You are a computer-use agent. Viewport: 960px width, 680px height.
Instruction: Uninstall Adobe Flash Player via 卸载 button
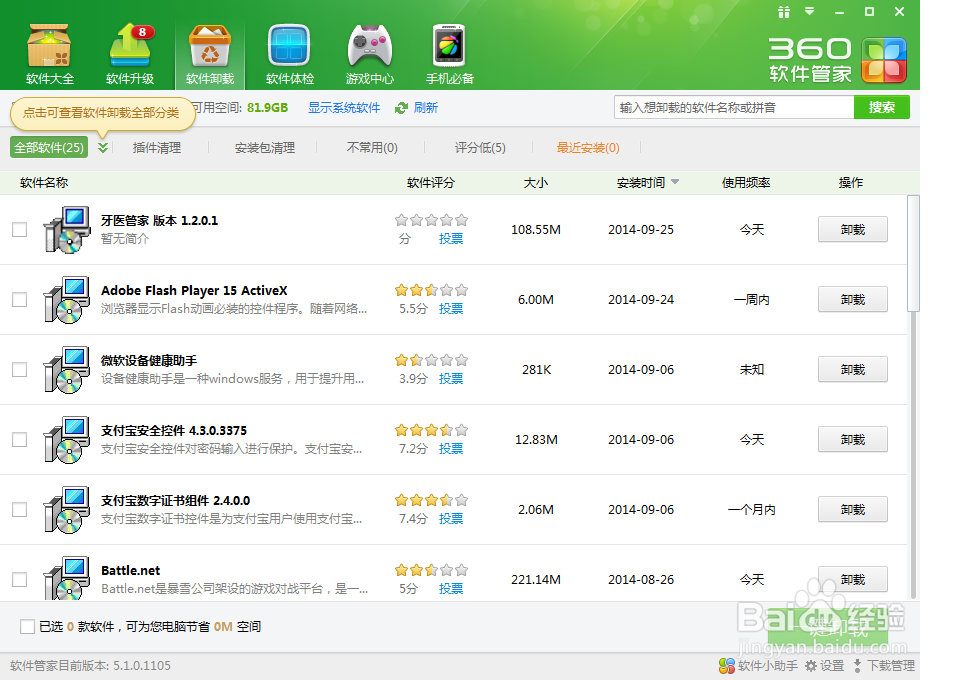852,299
